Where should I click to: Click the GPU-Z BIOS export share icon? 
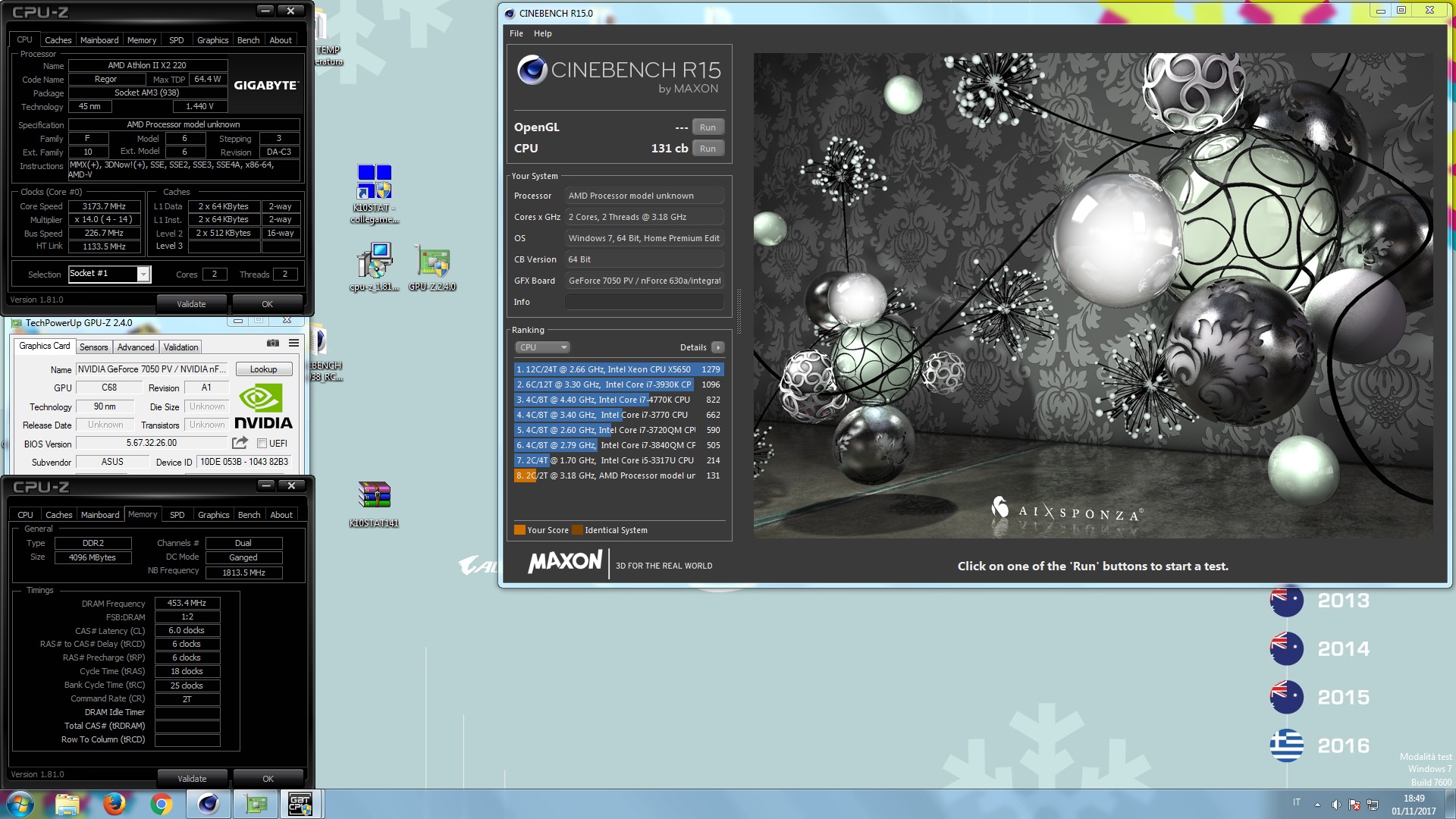tap(240, 443)
